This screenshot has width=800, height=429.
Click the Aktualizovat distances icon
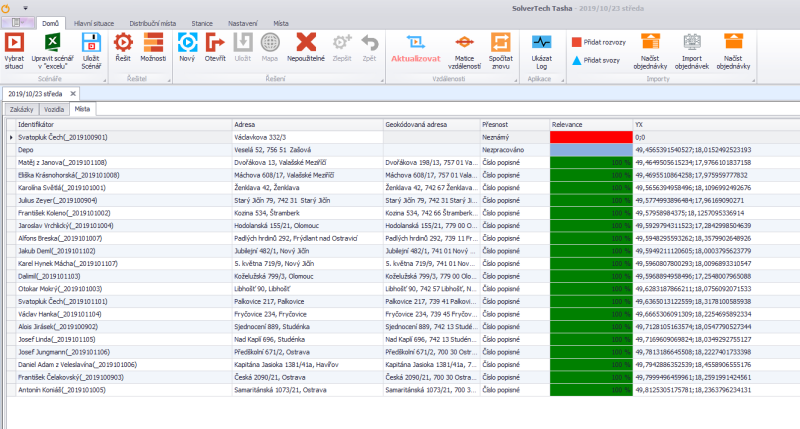(x=415, y=43)
